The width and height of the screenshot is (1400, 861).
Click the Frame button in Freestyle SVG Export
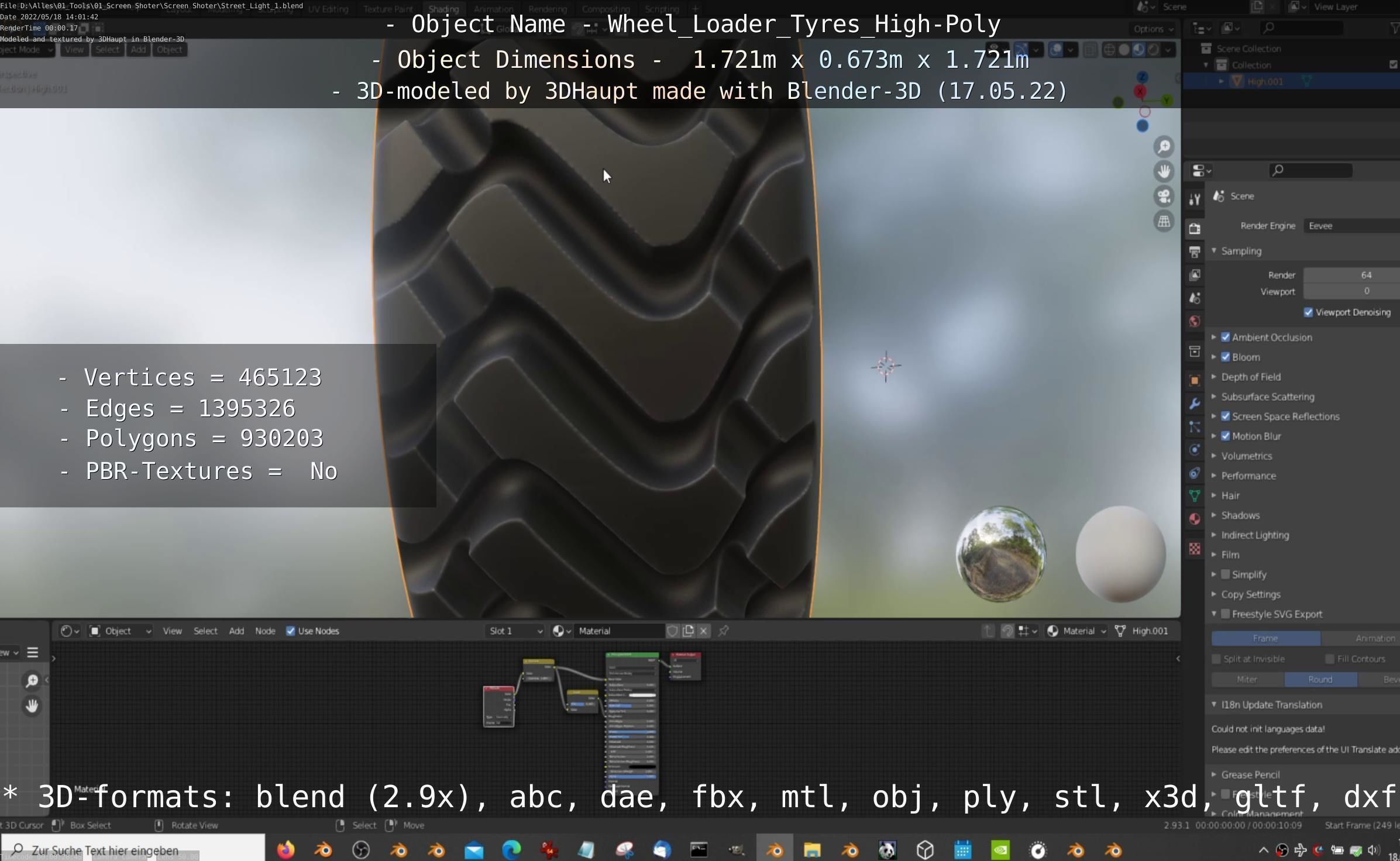1265,638
